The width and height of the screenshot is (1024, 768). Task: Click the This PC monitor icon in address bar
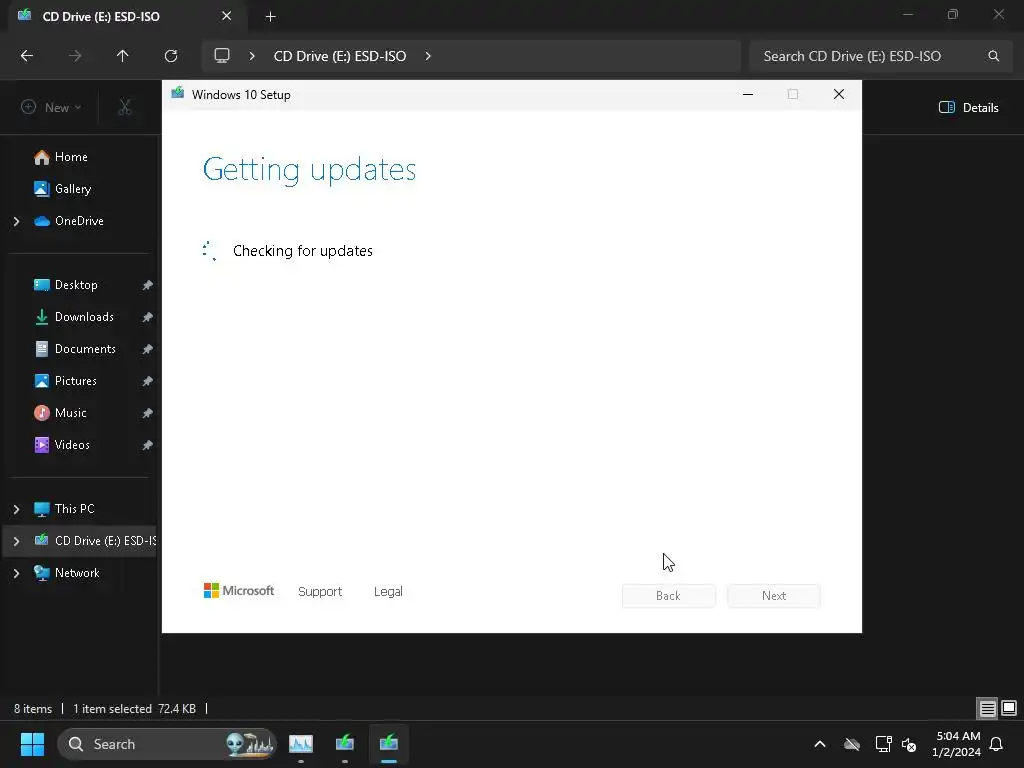coord(222,56)
